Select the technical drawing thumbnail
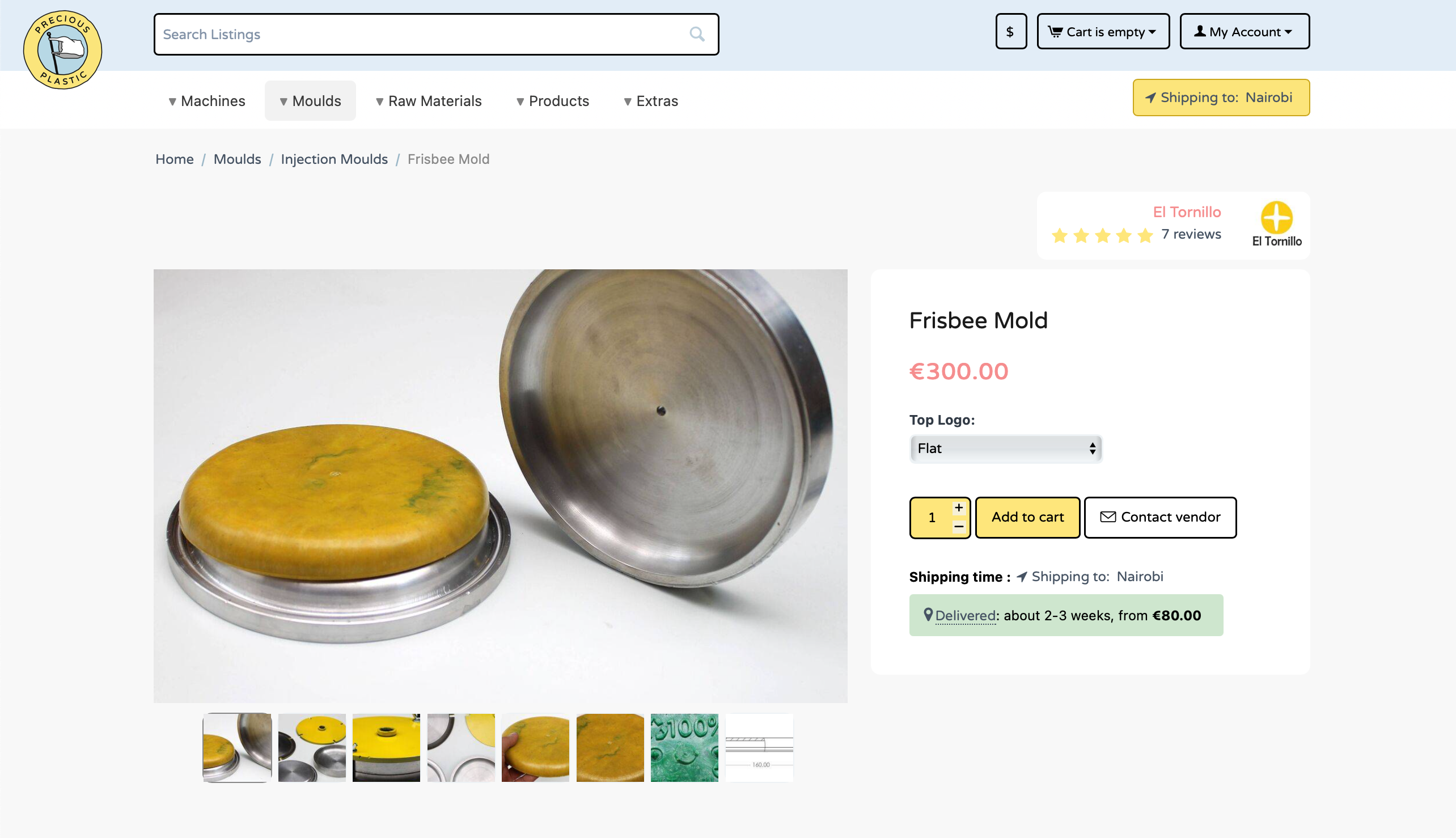The width and height of the screenshot is (1456, 838). (x=759, y=747)
